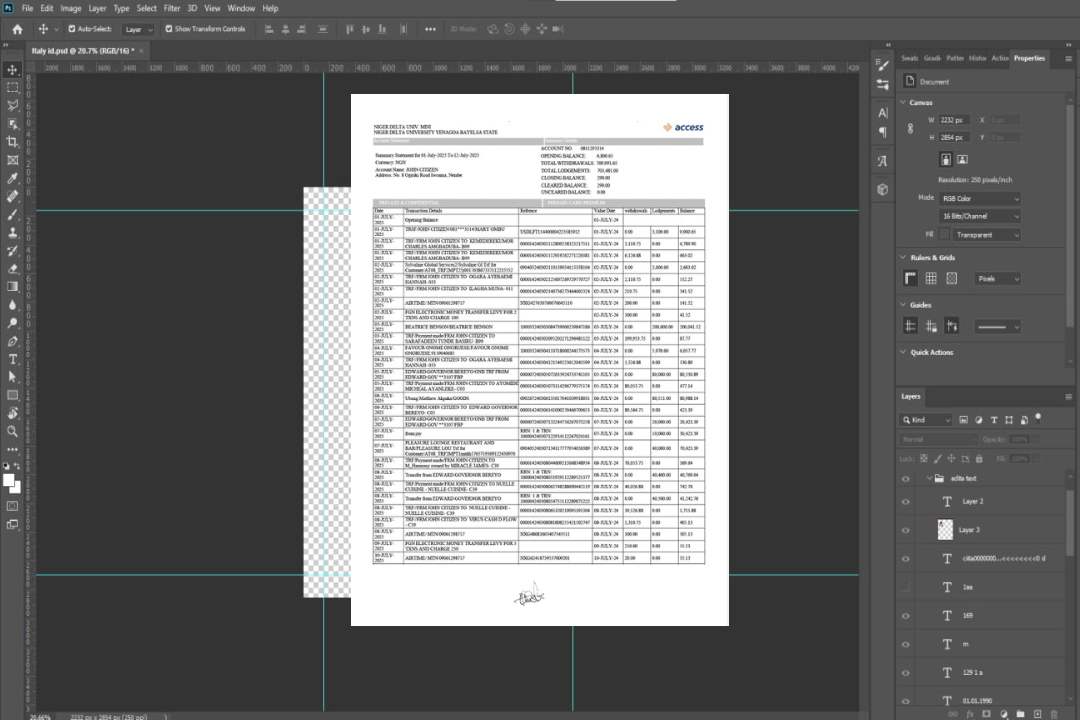Open the Filter menu

[x=172, y=8]
